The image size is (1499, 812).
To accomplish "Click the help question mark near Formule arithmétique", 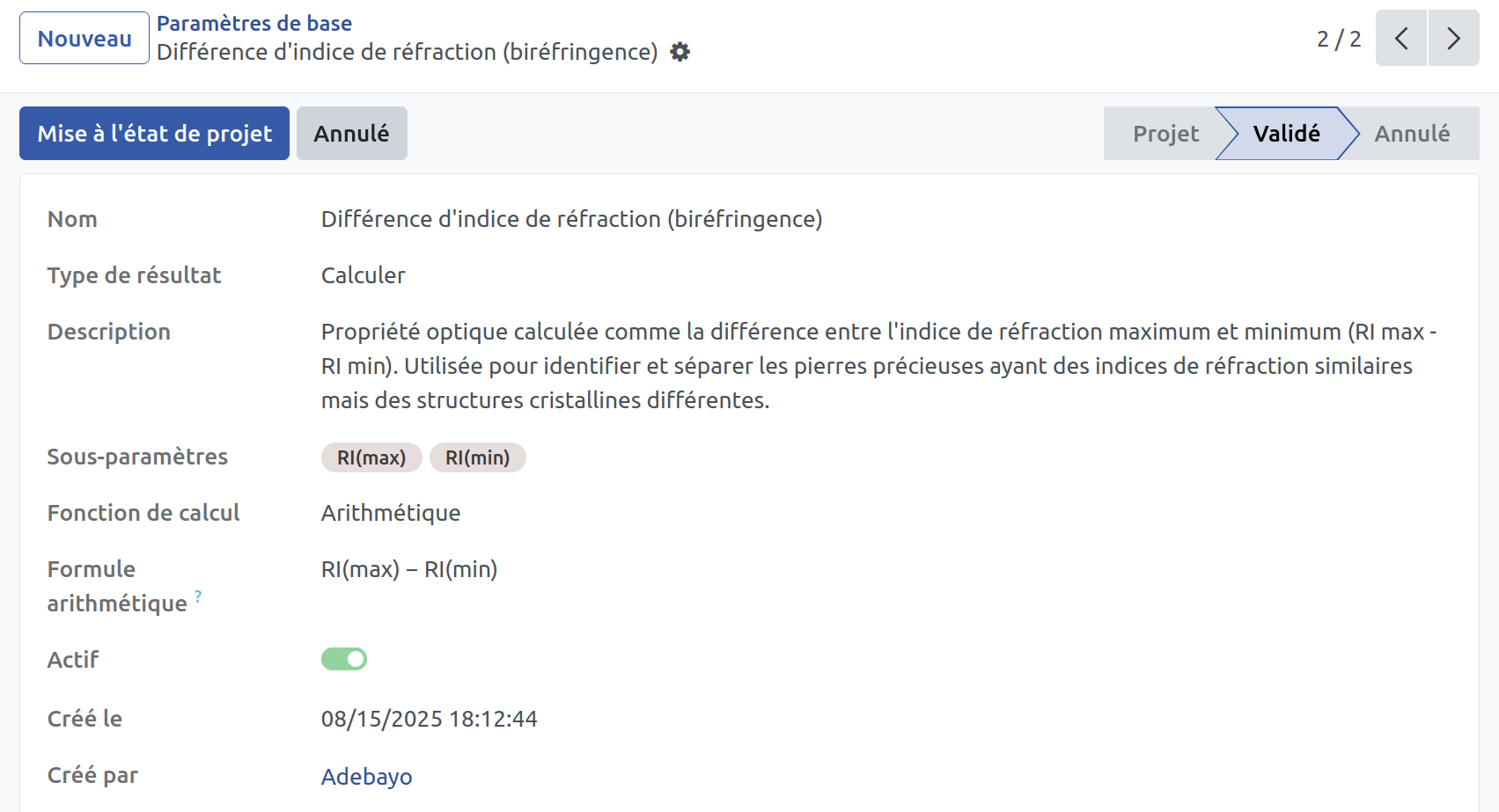I will [198, 596].
